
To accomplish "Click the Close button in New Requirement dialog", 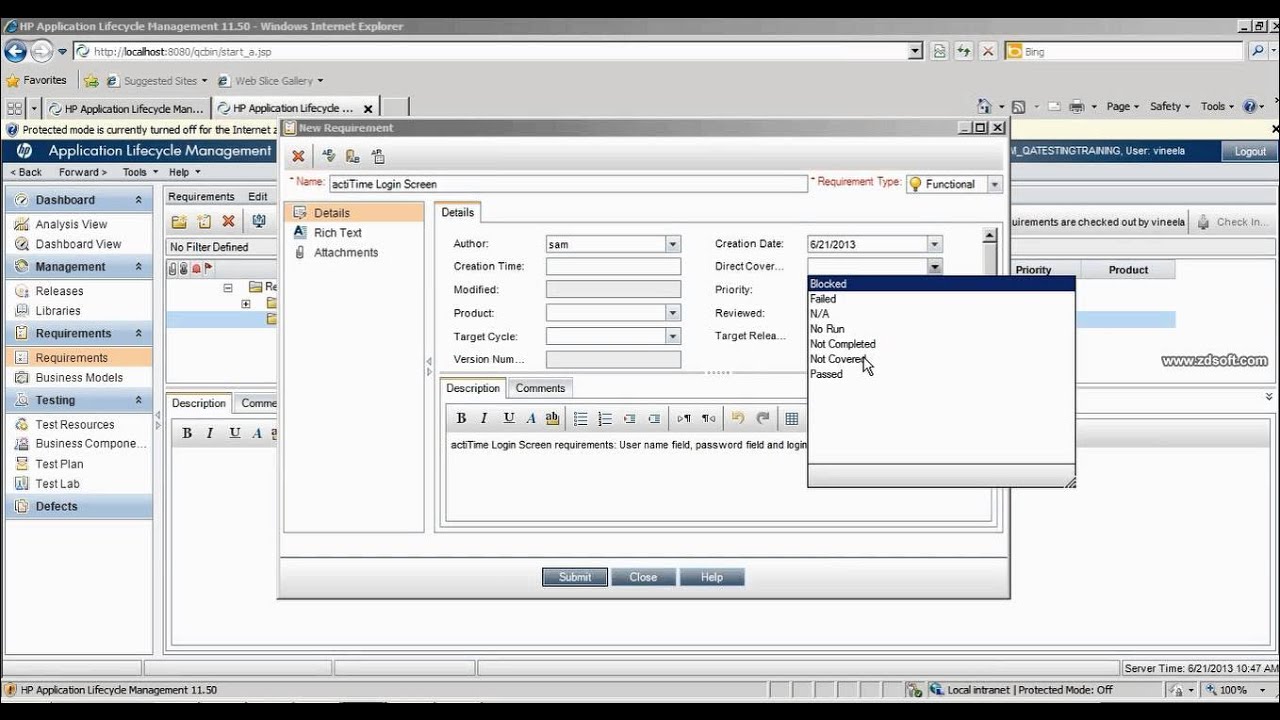I will click(643, 577).
